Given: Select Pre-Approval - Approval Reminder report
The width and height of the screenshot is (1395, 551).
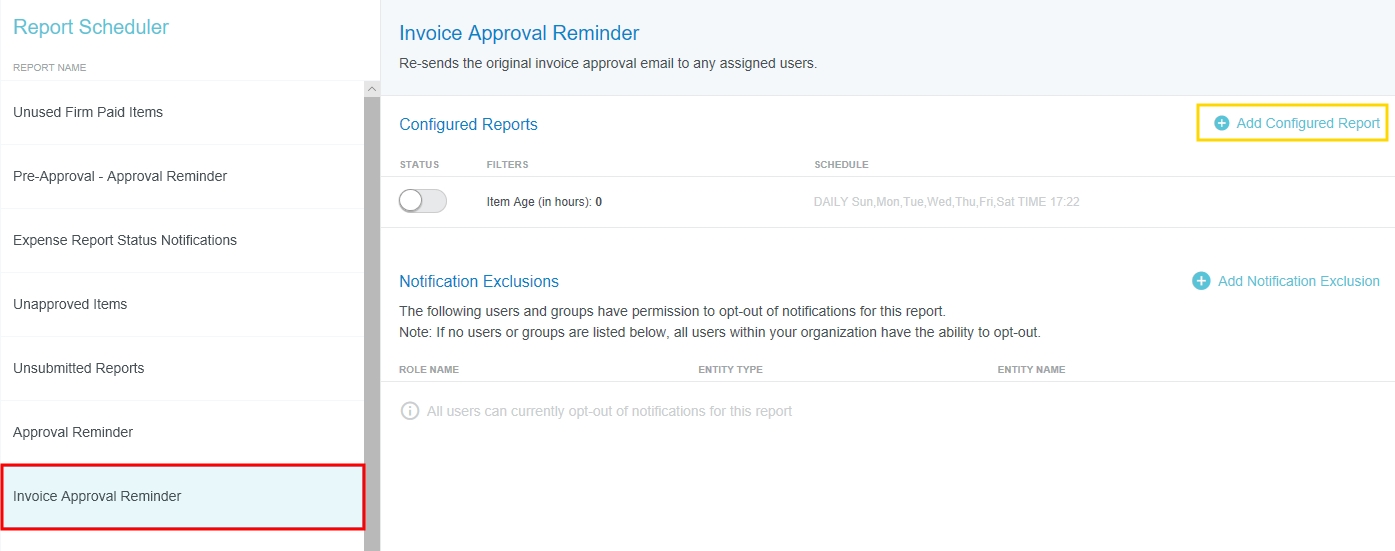Looking at the screenshot, I should pos(120,176).
